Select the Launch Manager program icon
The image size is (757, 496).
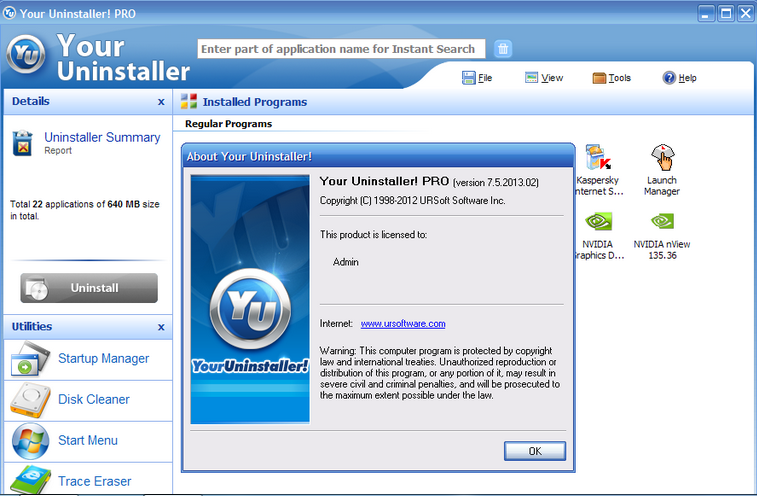pyautogui.click(x=662, y=157)
